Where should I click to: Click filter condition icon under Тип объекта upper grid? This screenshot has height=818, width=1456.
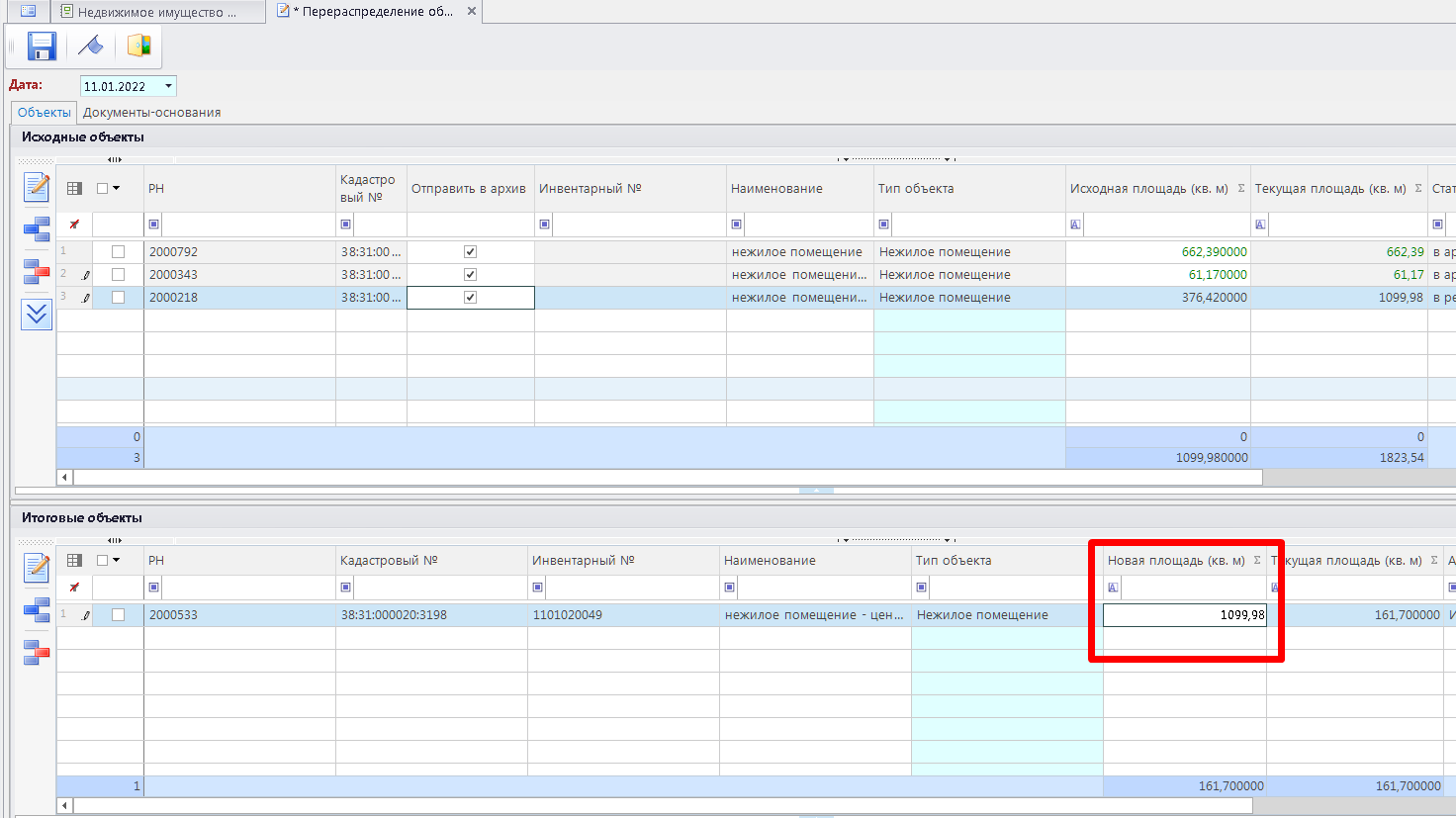884,225
